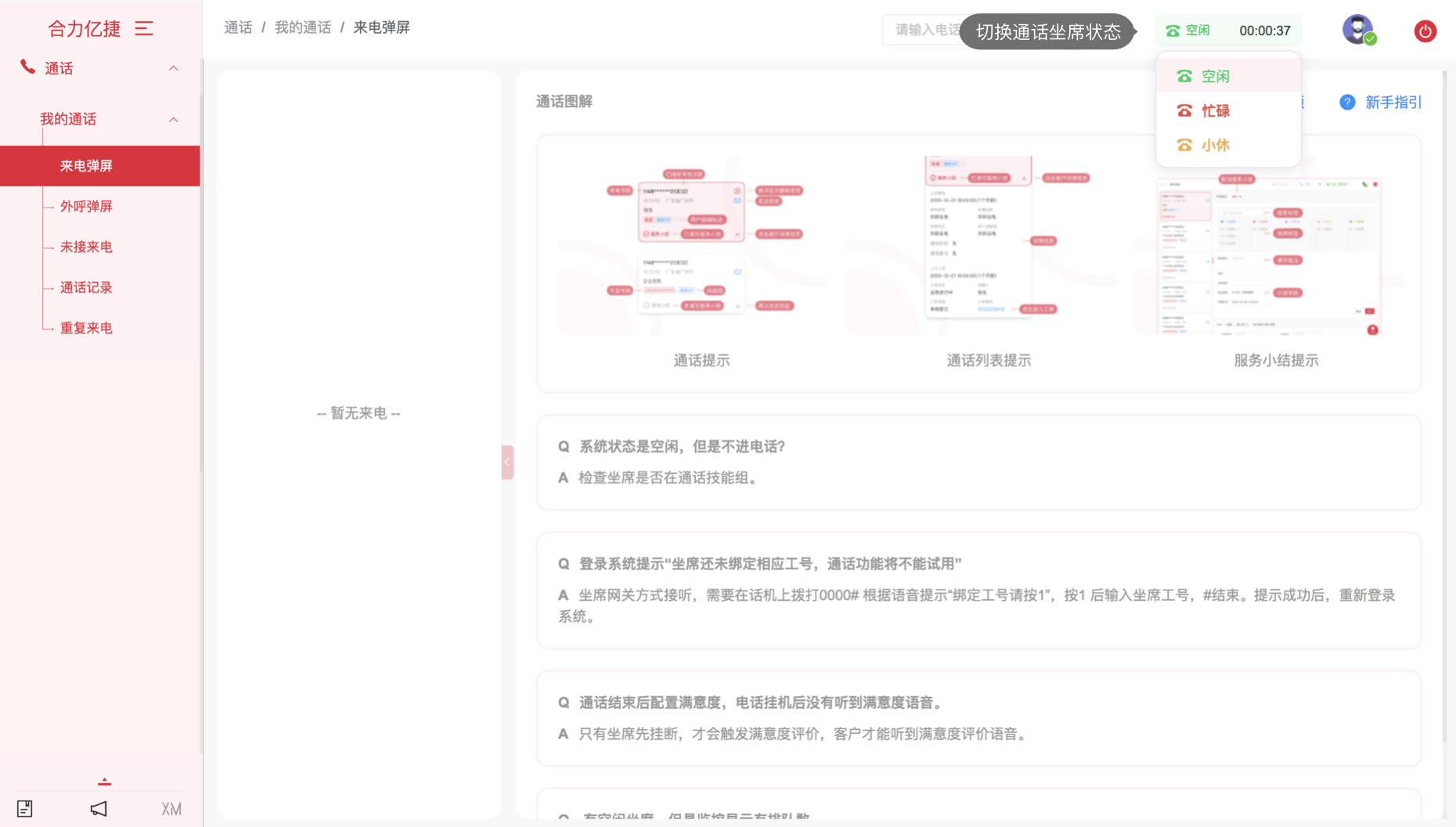Open 外呼弹屏 in sidebar
The width and height of the screenshot is (1456, 827).
tap(86, 207)
